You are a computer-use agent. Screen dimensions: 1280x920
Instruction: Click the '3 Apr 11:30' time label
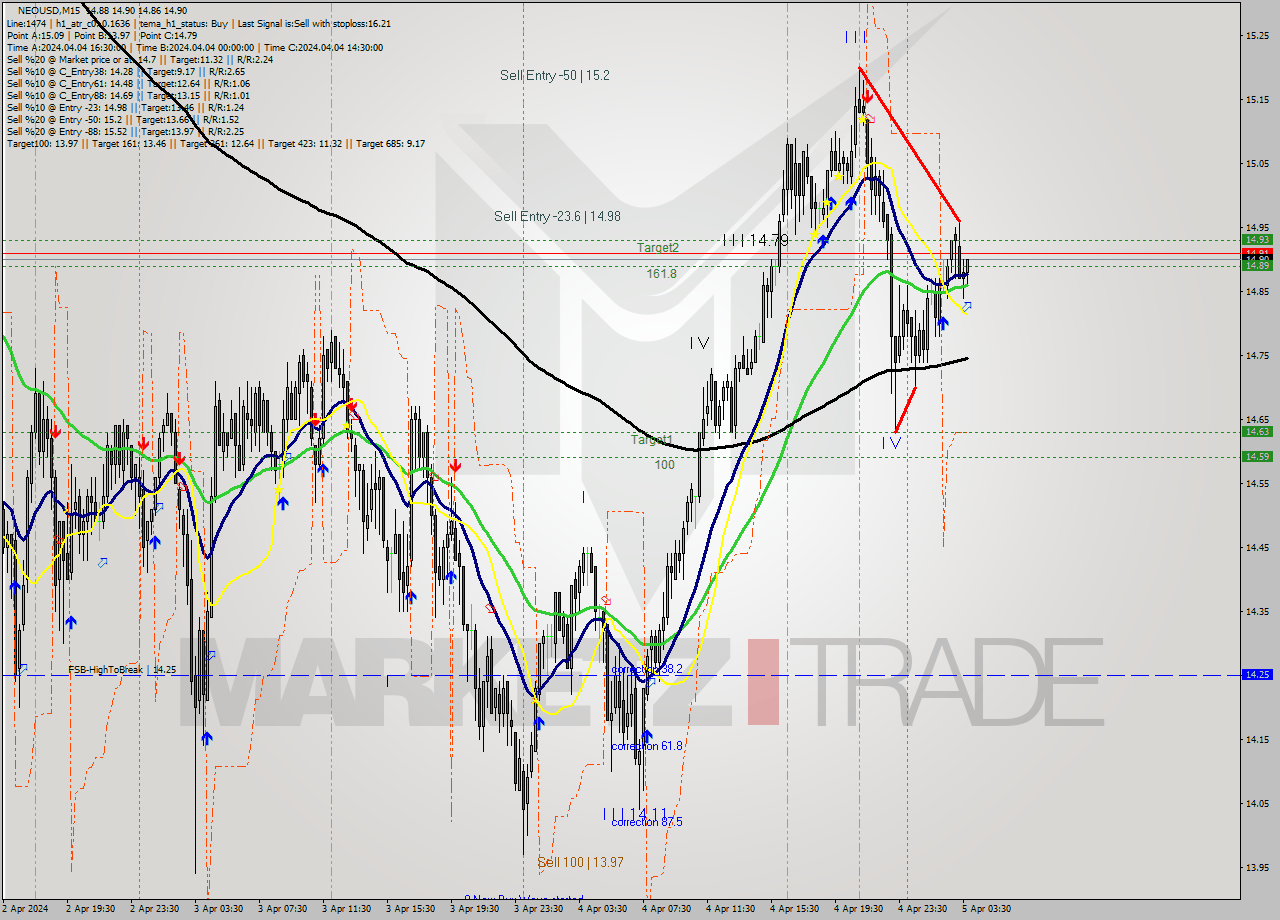point(347,909)
